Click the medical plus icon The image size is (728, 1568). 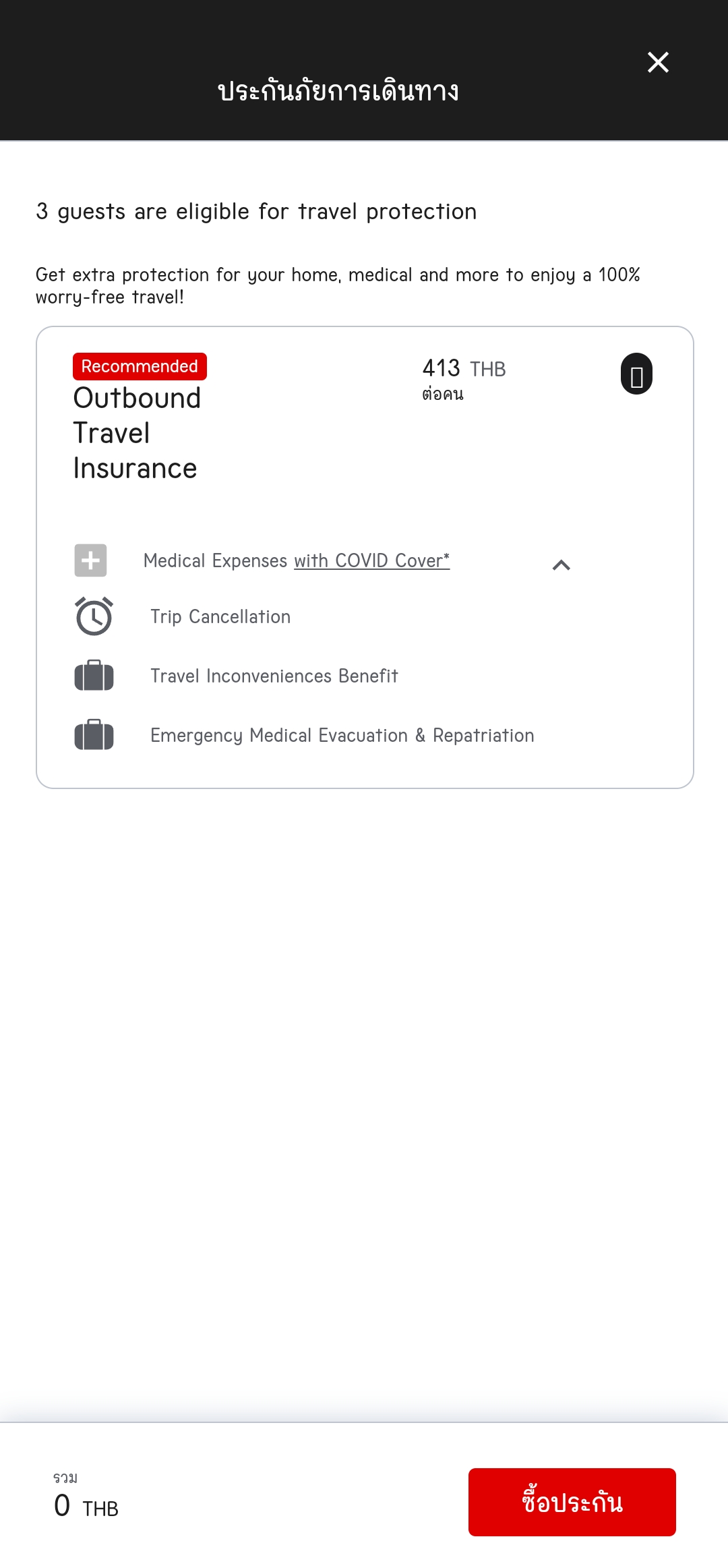point(90,560)
